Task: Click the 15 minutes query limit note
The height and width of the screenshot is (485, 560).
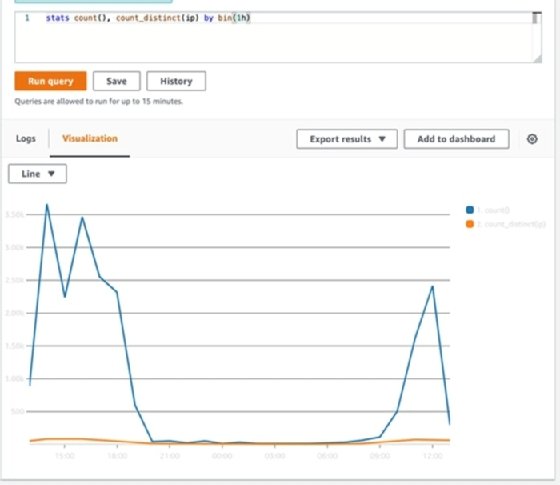Action: coord(99,101)
